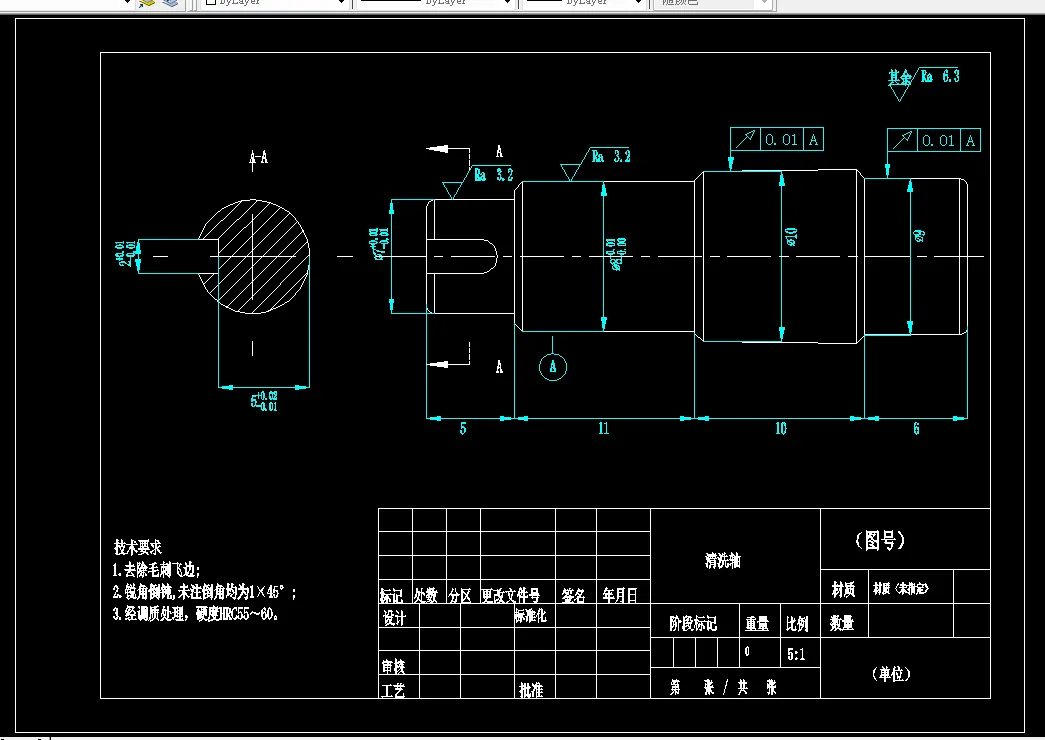This screenshot has height=740, width=1045.
Task: Select the 清洗轴 part name
Action: [x=723, y=561]
